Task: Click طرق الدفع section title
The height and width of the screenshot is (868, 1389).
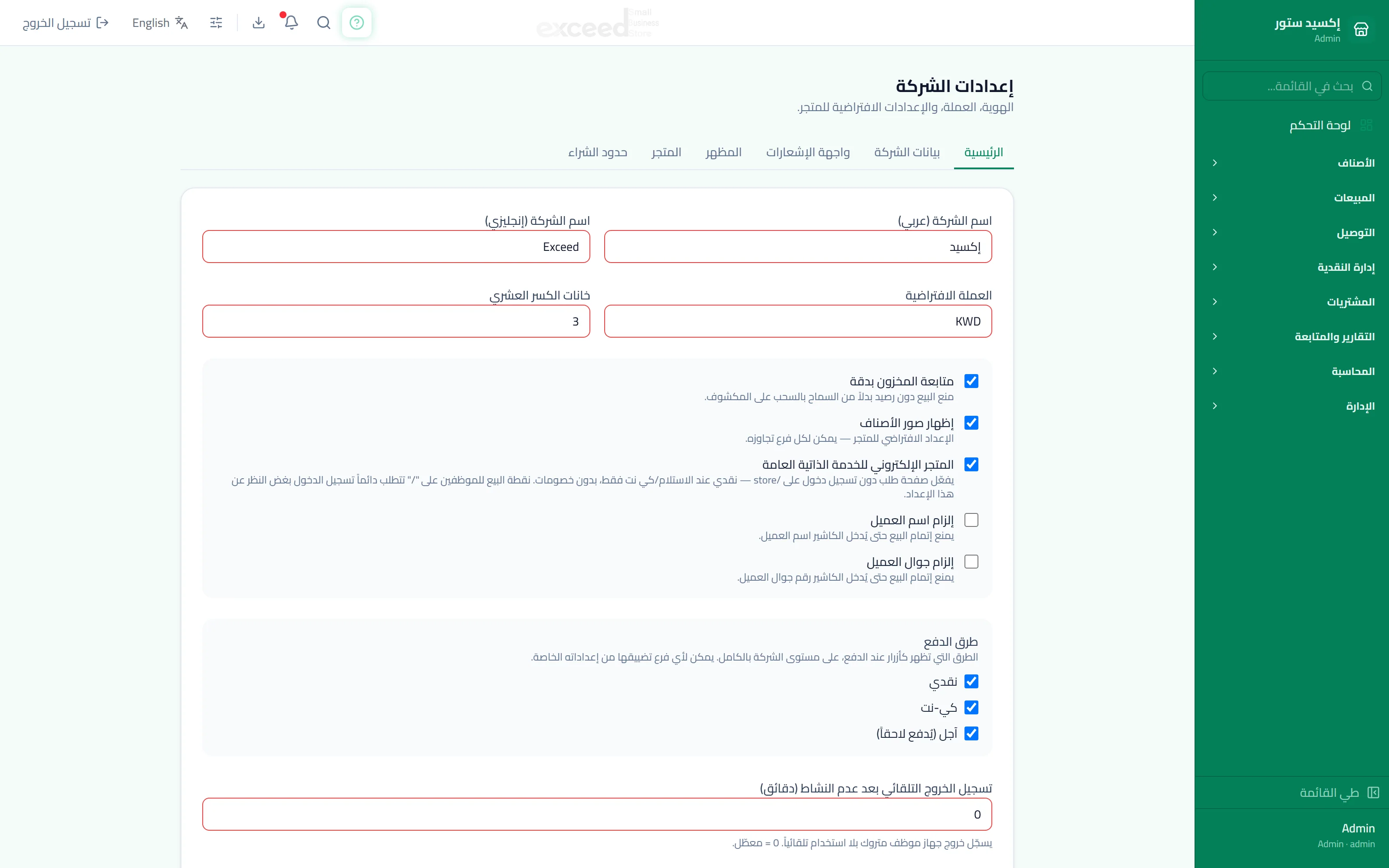Action: click(x=951, y=641)
